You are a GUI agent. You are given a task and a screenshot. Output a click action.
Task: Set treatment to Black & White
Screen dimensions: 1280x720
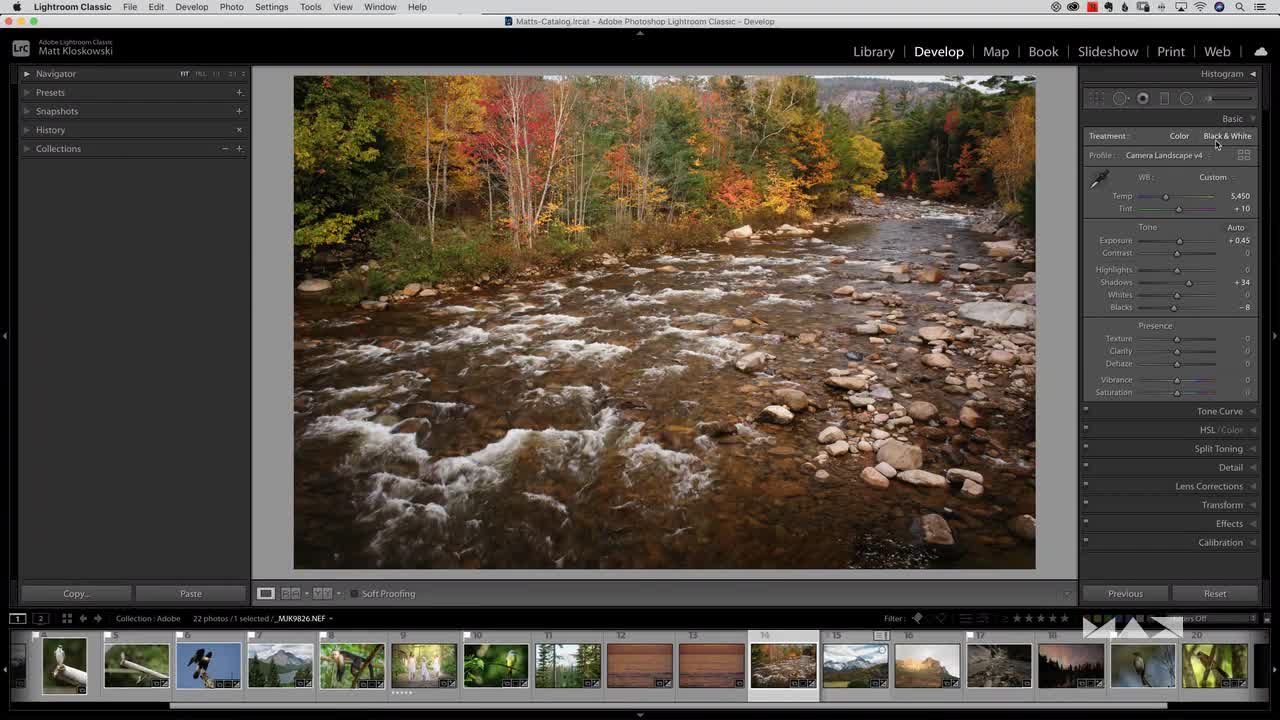pyautogui.click(x=1227, y=136)
